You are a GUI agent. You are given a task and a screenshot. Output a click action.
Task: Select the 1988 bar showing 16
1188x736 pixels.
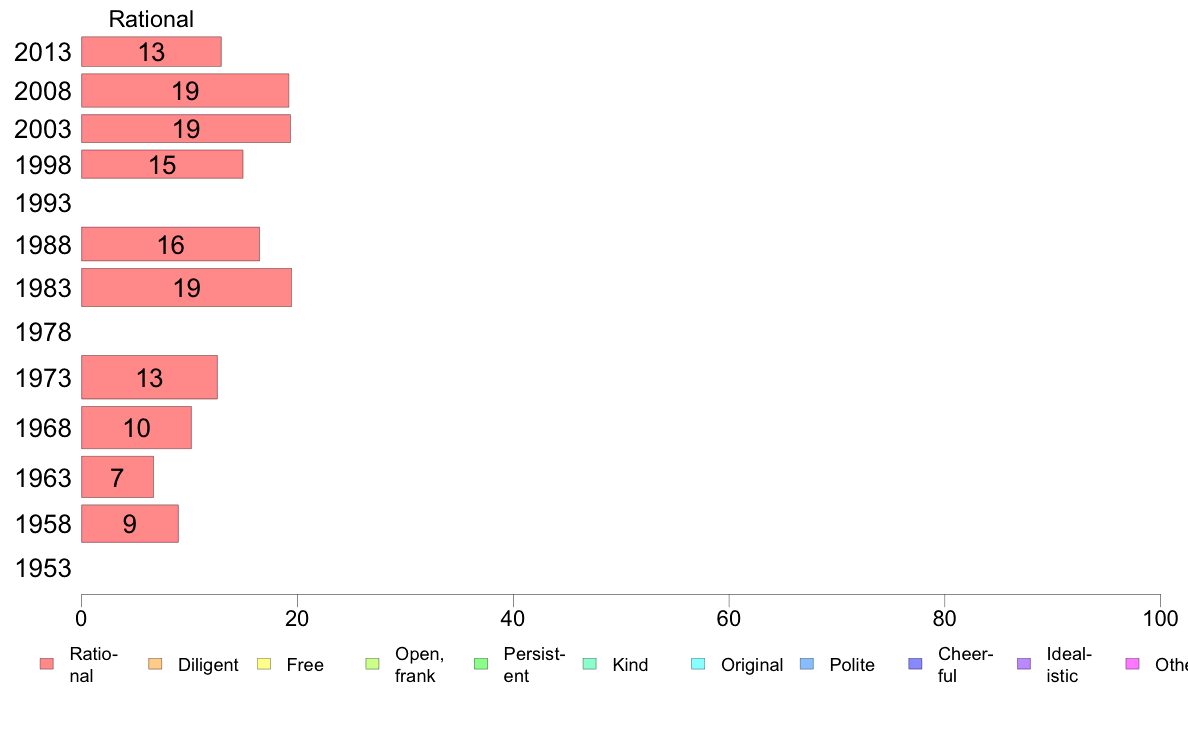(x=170, y=244)
